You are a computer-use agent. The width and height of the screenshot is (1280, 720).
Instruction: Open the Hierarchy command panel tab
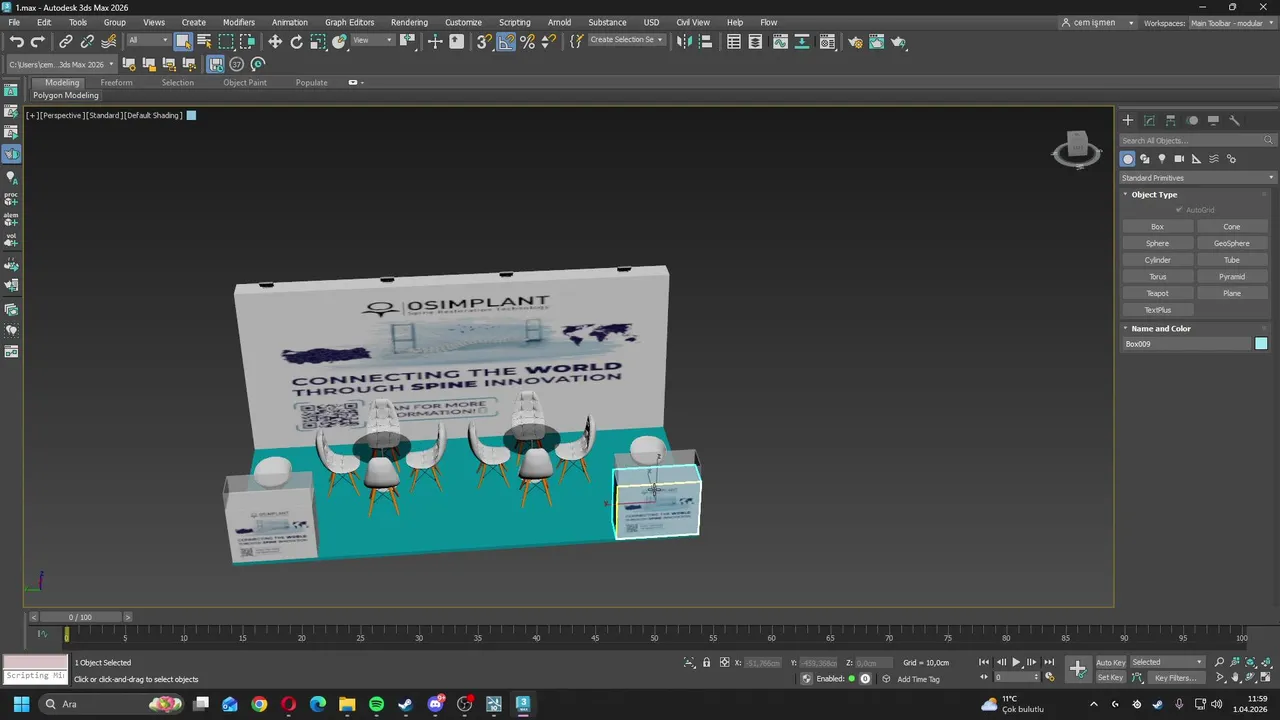[x=1171, y=120]
